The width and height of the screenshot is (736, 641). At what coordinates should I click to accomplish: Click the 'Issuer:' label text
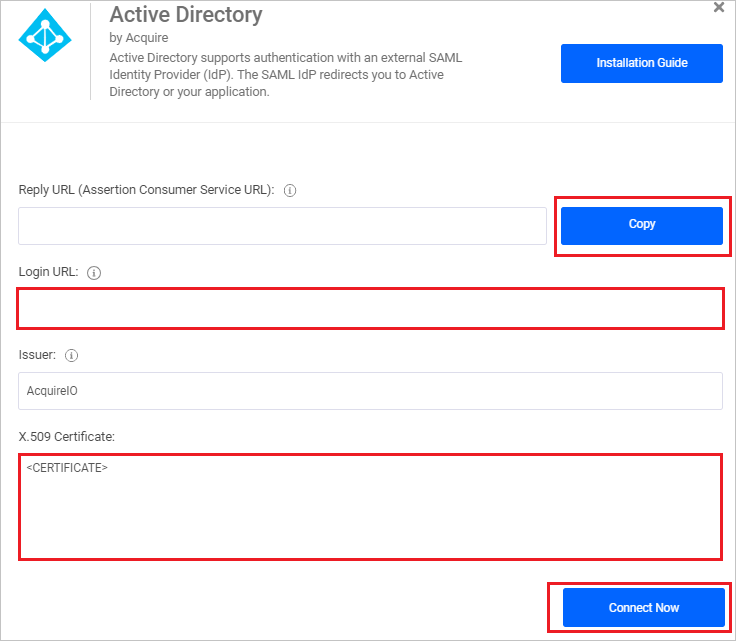coord(37,355)
